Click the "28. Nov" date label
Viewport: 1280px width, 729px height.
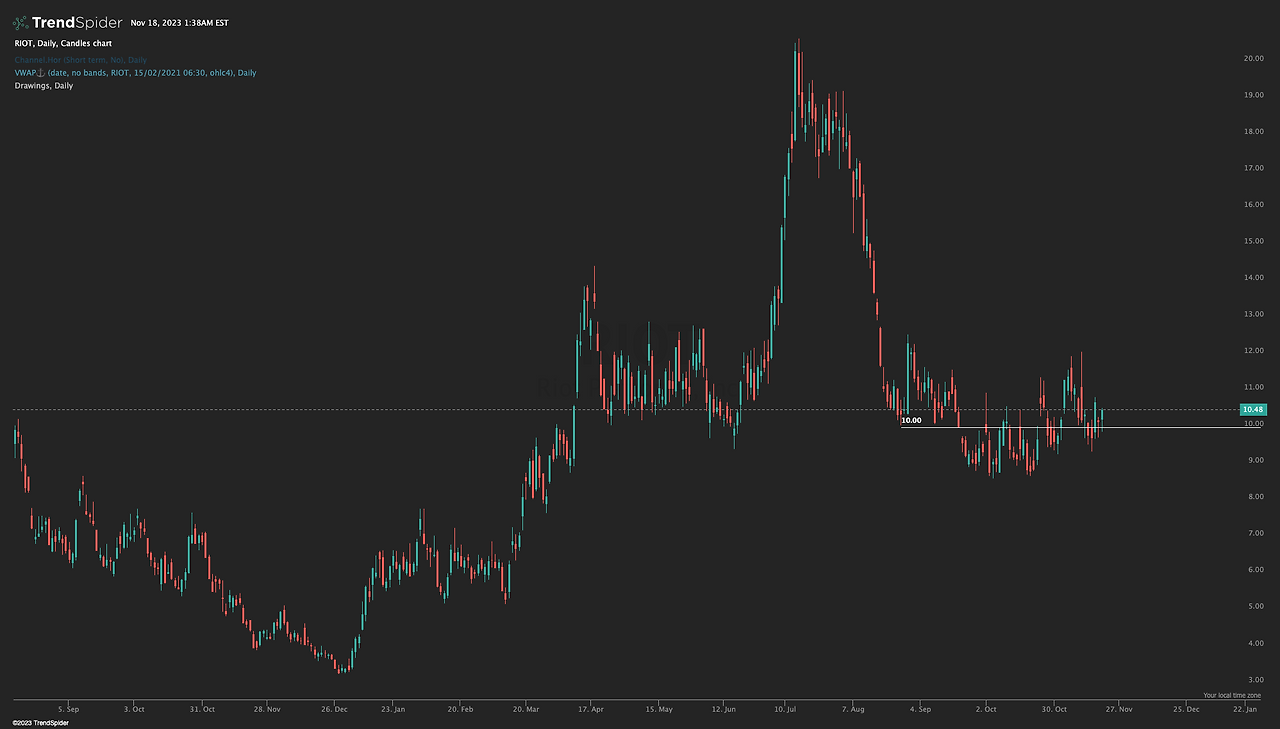click(267, 709)
